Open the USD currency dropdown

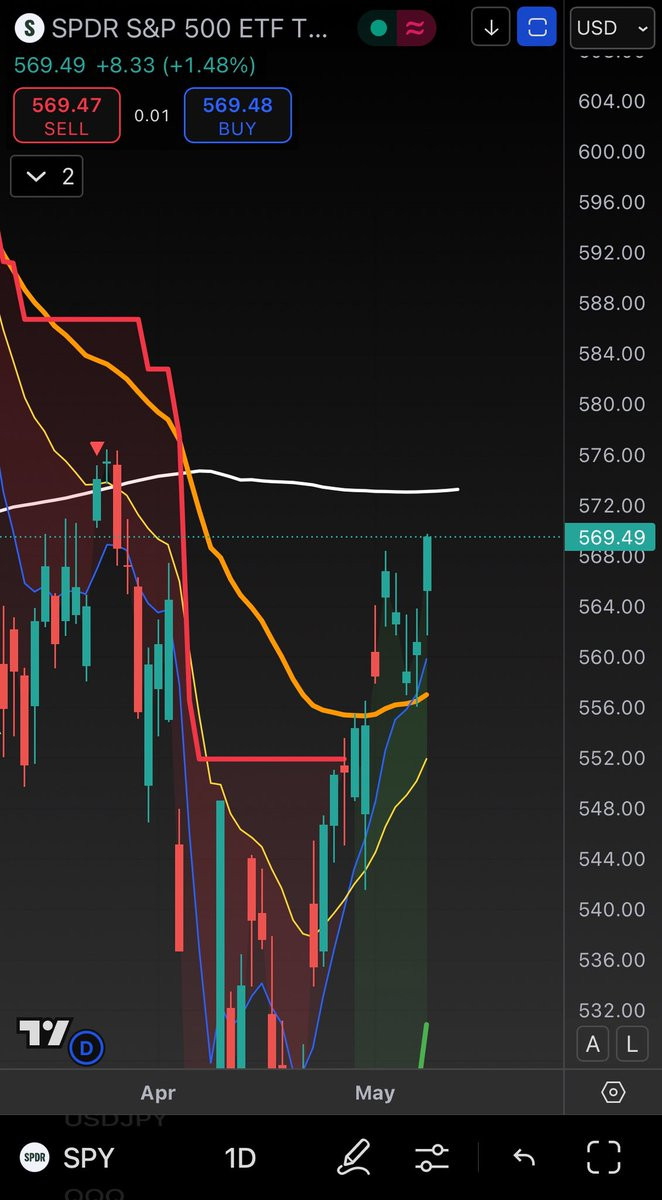point(613,28)
